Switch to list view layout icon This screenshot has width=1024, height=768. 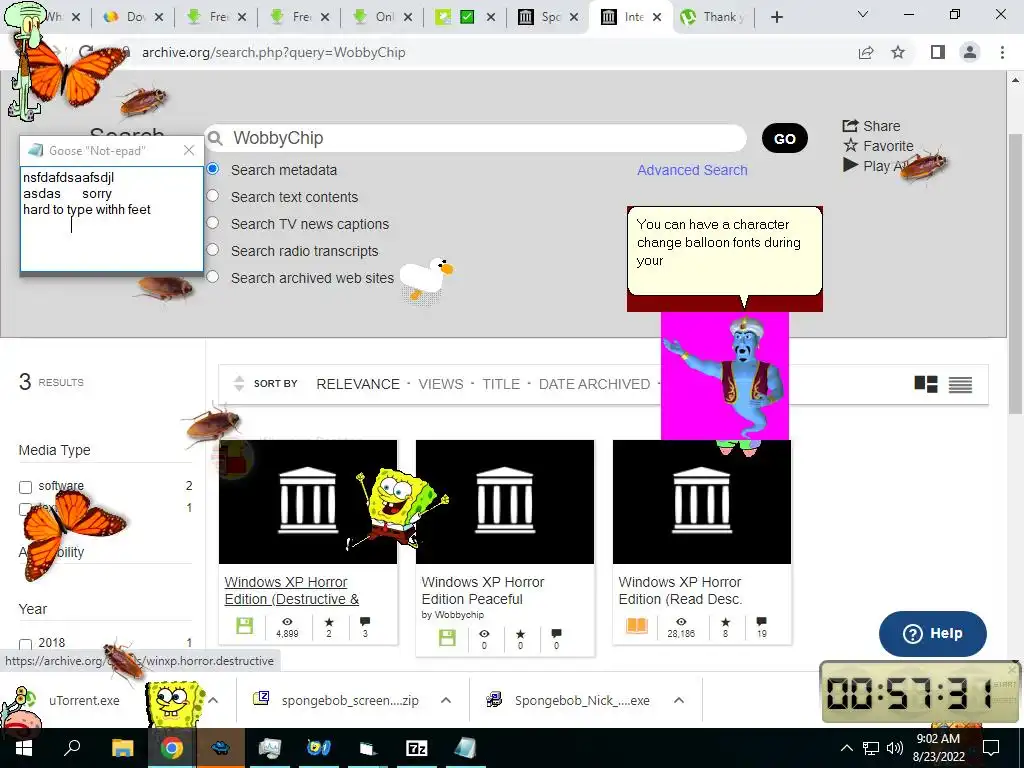(x=961, y=385)
